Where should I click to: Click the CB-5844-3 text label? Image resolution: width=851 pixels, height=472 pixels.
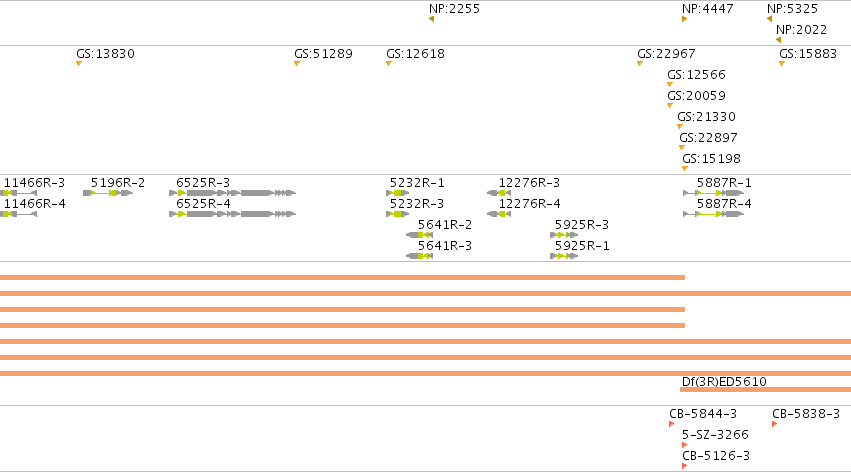coord(703,414)
